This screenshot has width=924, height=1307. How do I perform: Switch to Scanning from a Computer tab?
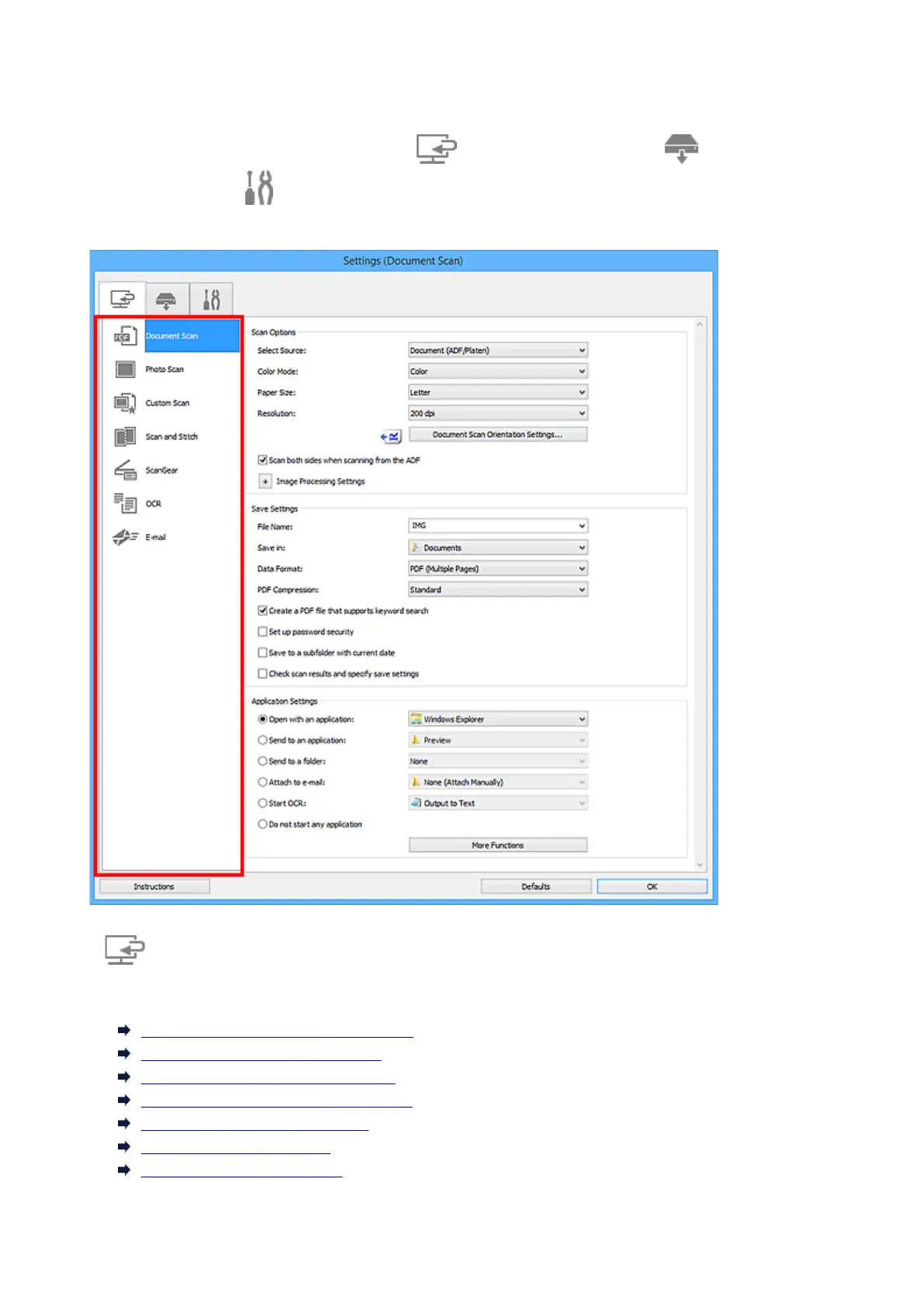click(x=122, y=299)
